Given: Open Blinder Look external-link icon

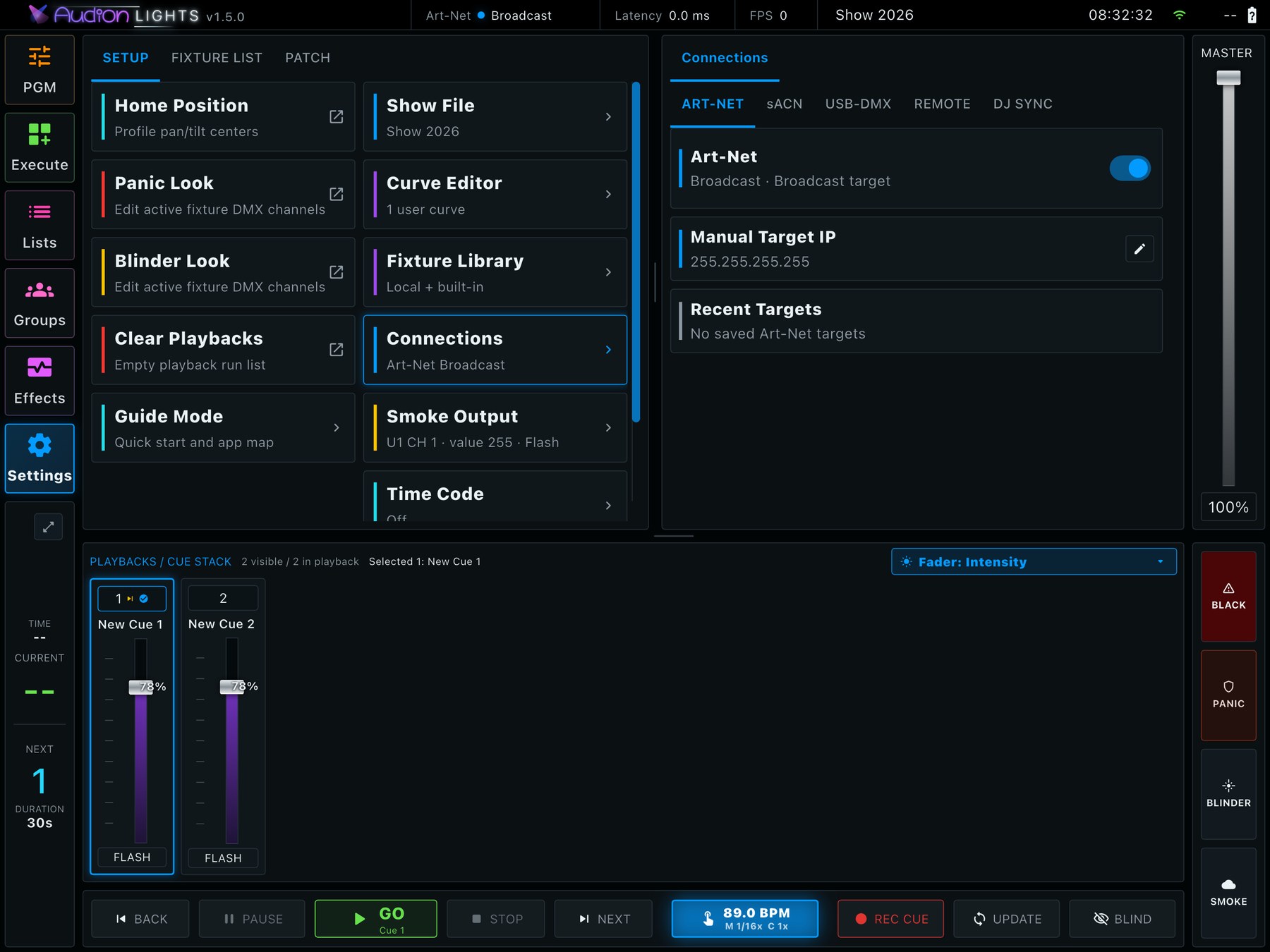Looking at the screenshot, I should click(x=337, y=272).
